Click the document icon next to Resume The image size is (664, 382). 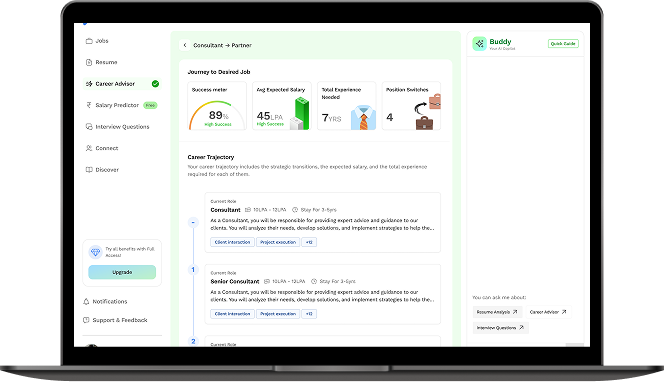[89, 62]
